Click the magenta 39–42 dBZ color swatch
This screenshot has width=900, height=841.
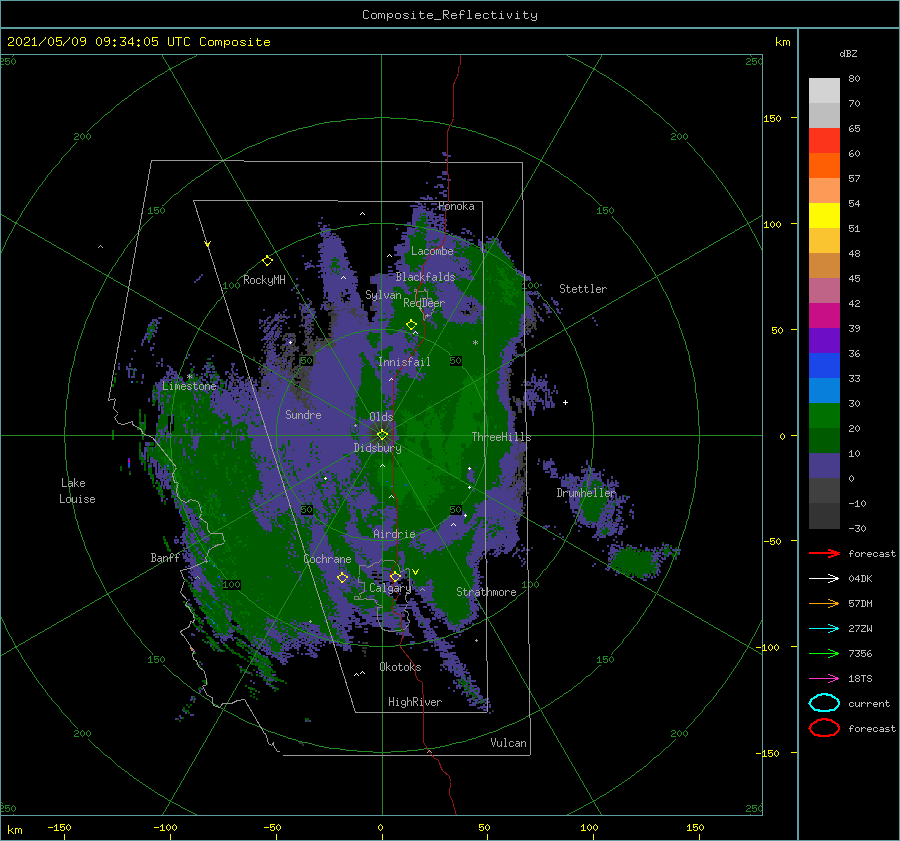click(x=824, y=316)
